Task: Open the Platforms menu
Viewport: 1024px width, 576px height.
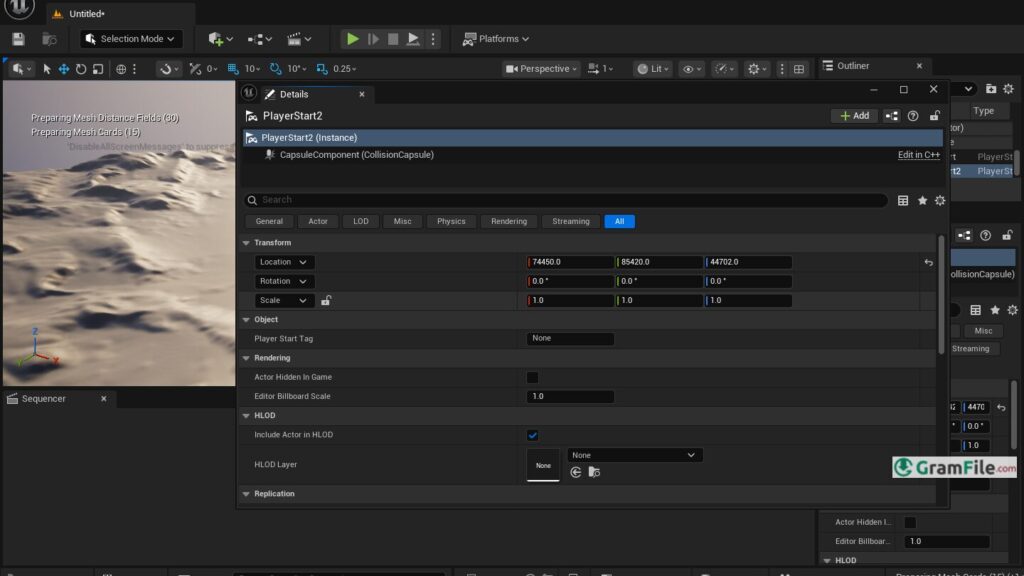Action: [496, 39]
